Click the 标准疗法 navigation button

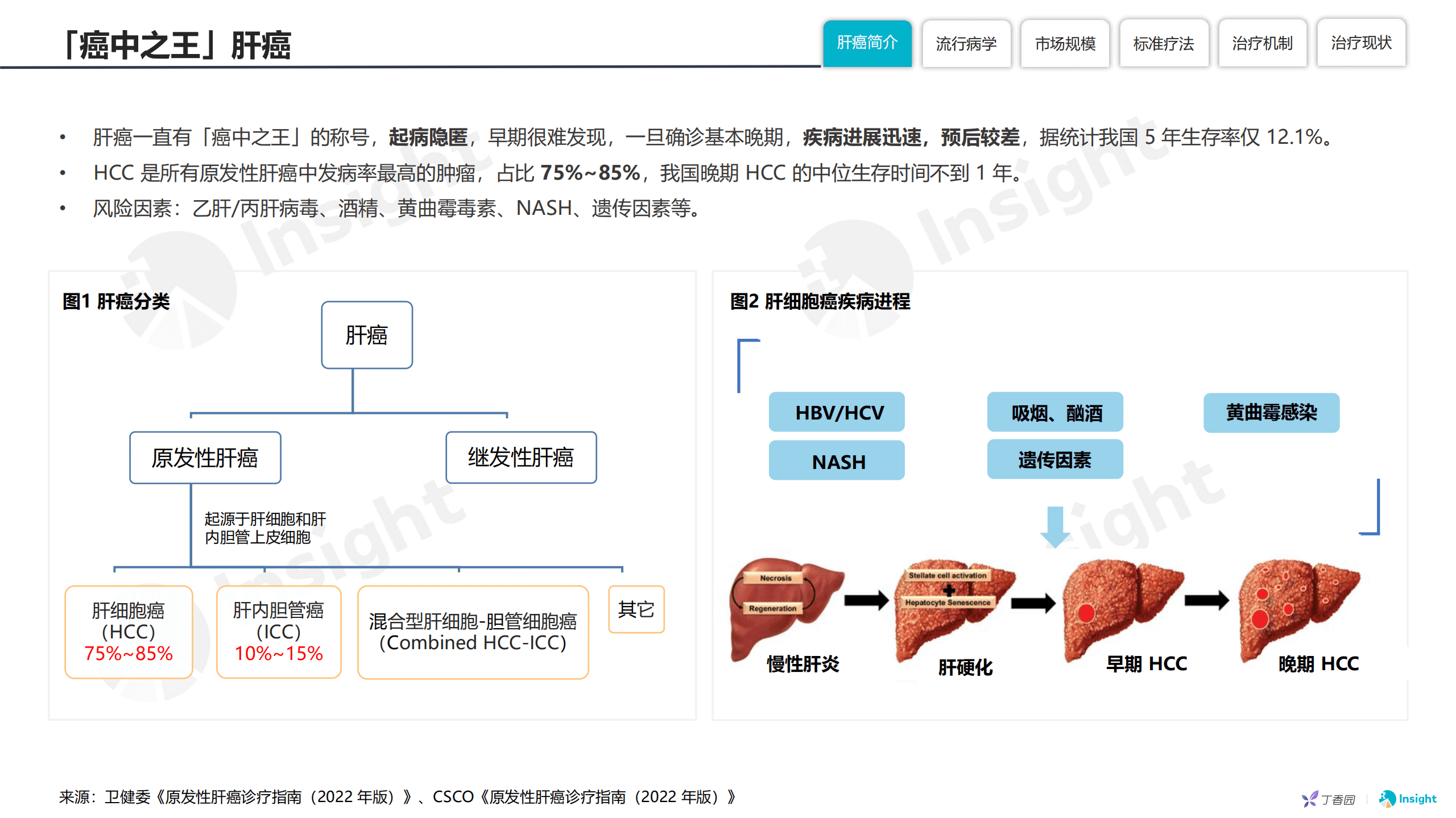coord(1164,43)
